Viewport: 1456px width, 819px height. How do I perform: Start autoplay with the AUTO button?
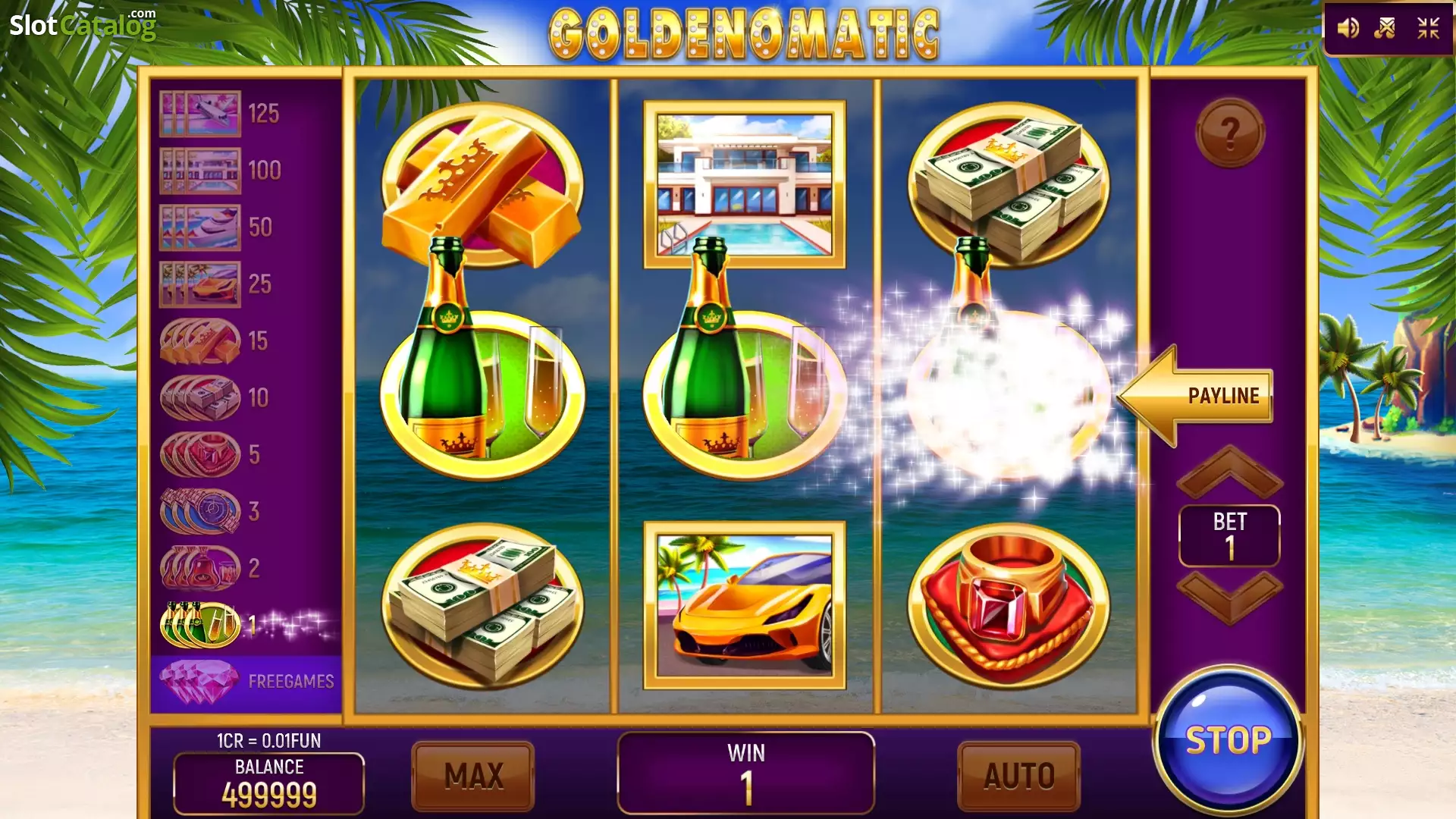click(x=1019, y=776)
